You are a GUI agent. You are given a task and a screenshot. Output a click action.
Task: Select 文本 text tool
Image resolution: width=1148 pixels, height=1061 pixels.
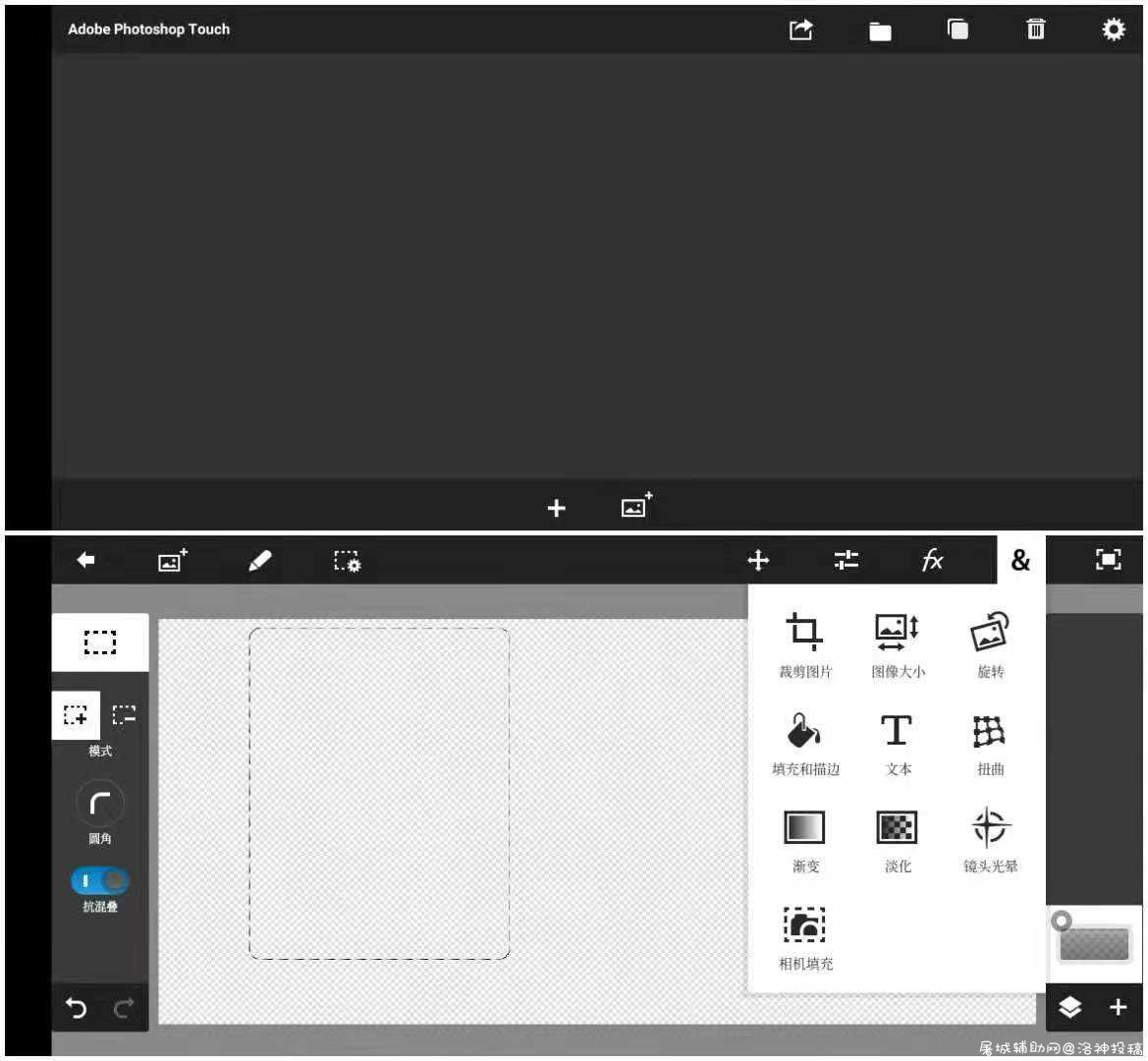point(898,744)
